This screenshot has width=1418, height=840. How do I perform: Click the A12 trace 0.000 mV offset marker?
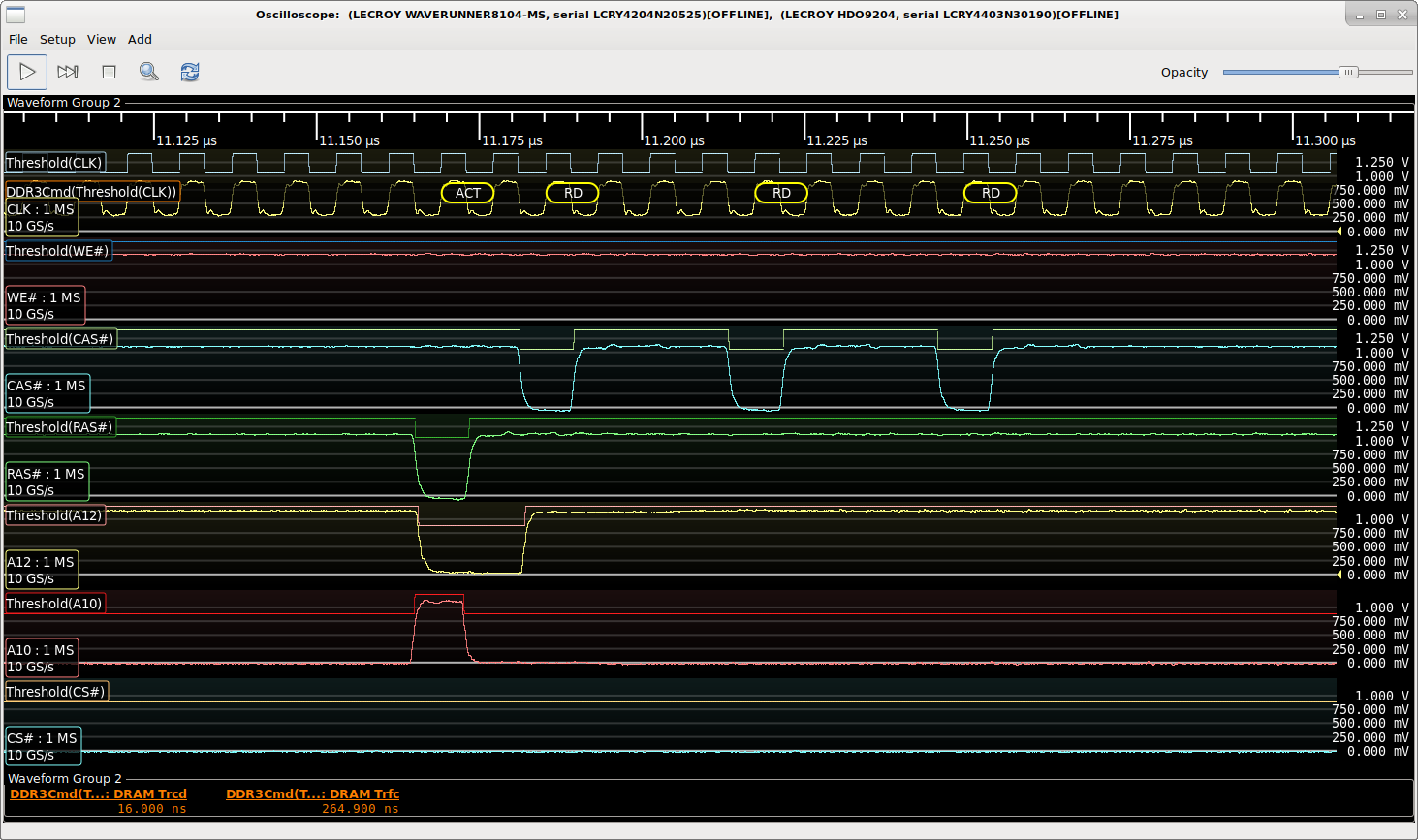pyautogui.click(x=1339, y=575)
